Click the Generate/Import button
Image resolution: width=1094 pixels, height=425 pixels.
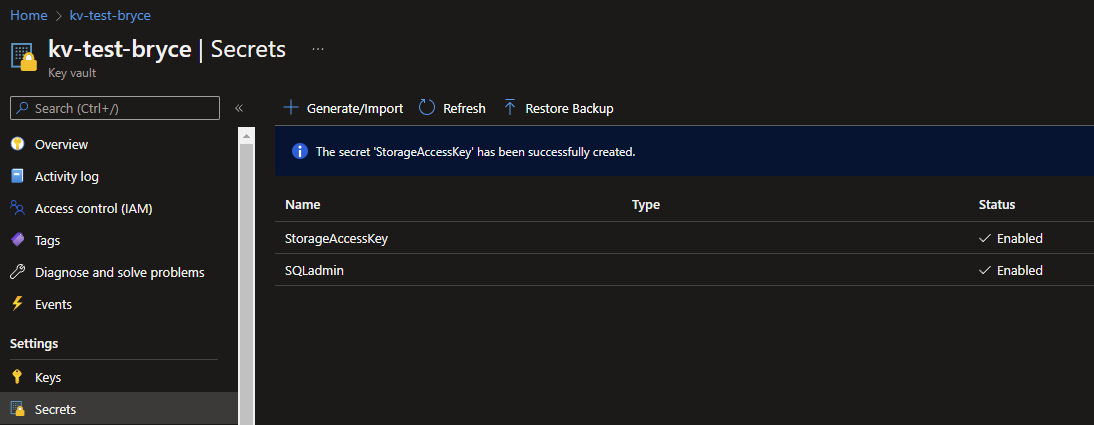[x=343, y=108]
